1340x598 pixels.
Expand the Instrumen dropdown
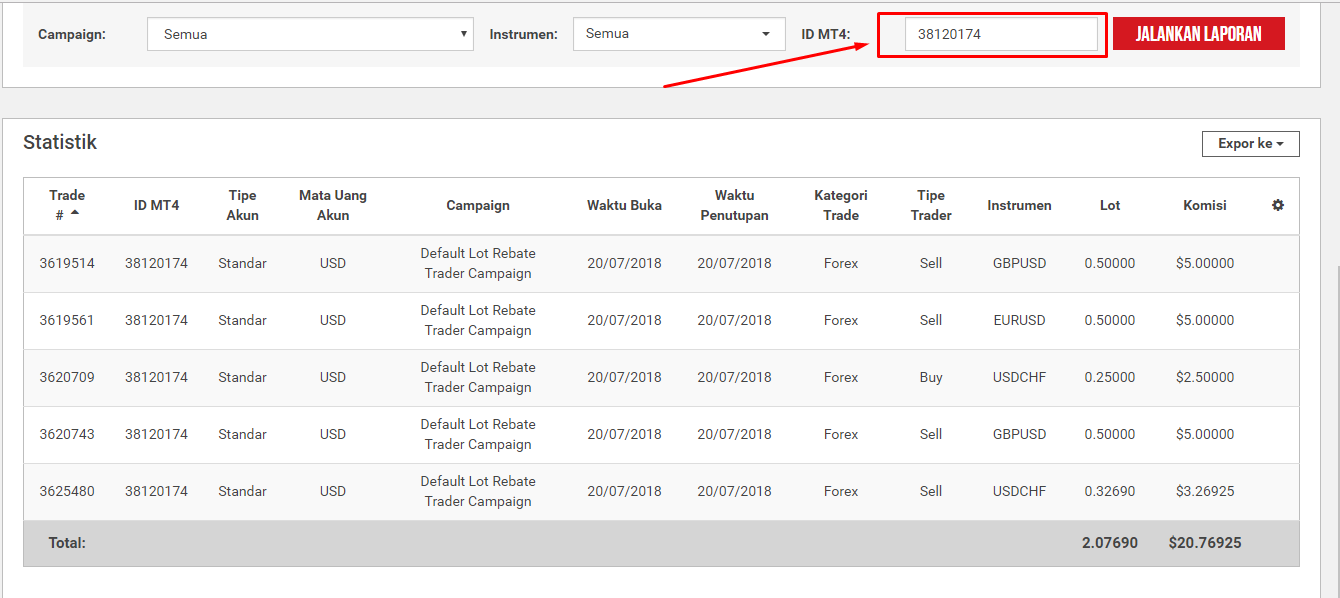(x=679, y=34)
